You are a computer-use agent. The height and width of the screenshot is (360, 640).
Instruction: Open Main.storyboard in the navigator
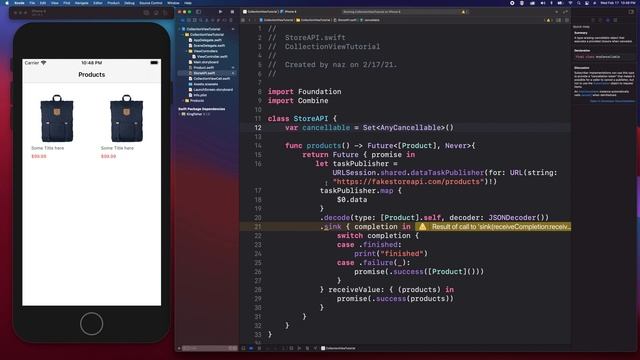pyautogui.click(x=206, y=62)
